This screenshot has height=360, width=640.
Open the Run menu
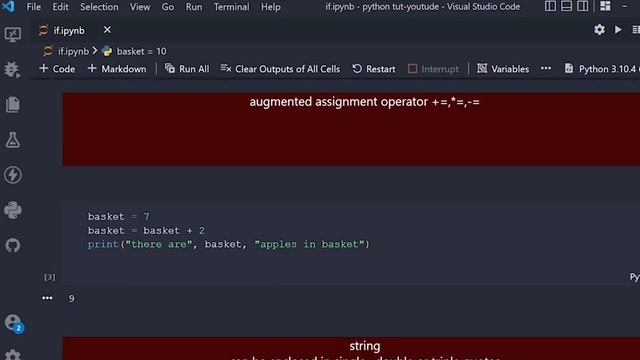tap(194, 7)
